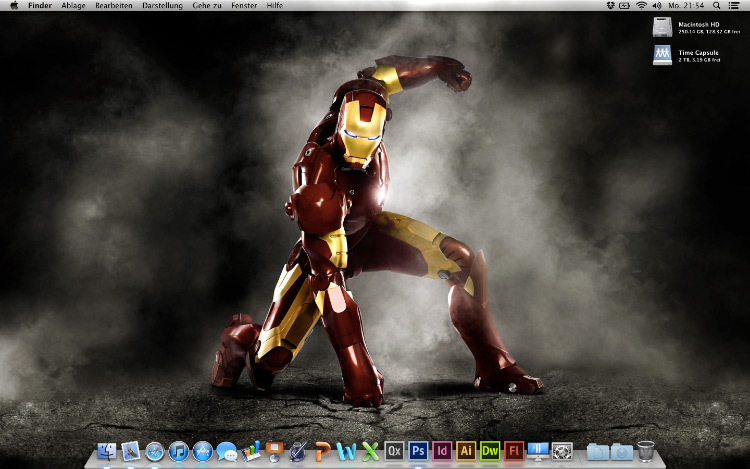Viewport: 750px width, 469px height.
Task: Open Illustrator Ai icon
Action: click(x=466, y=451)
